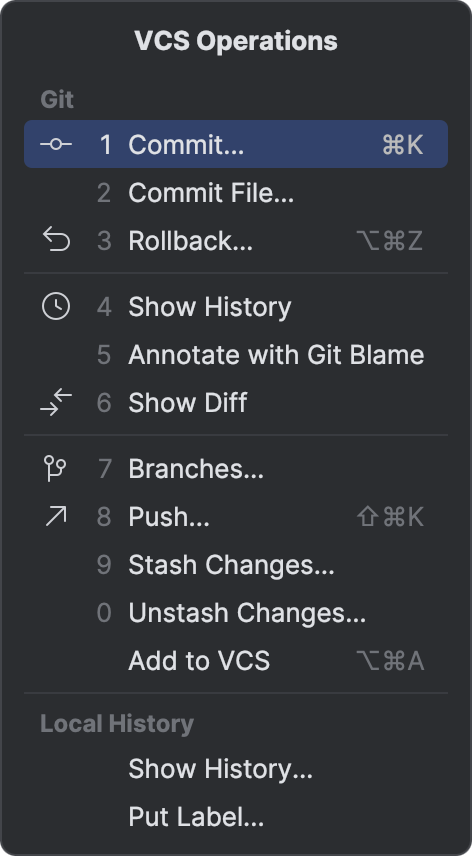Click the Rollback curved arrow icon
Image resolution: width=472 pixels, height=856 pixels.
pyautogui.click(x=56, y=240)
